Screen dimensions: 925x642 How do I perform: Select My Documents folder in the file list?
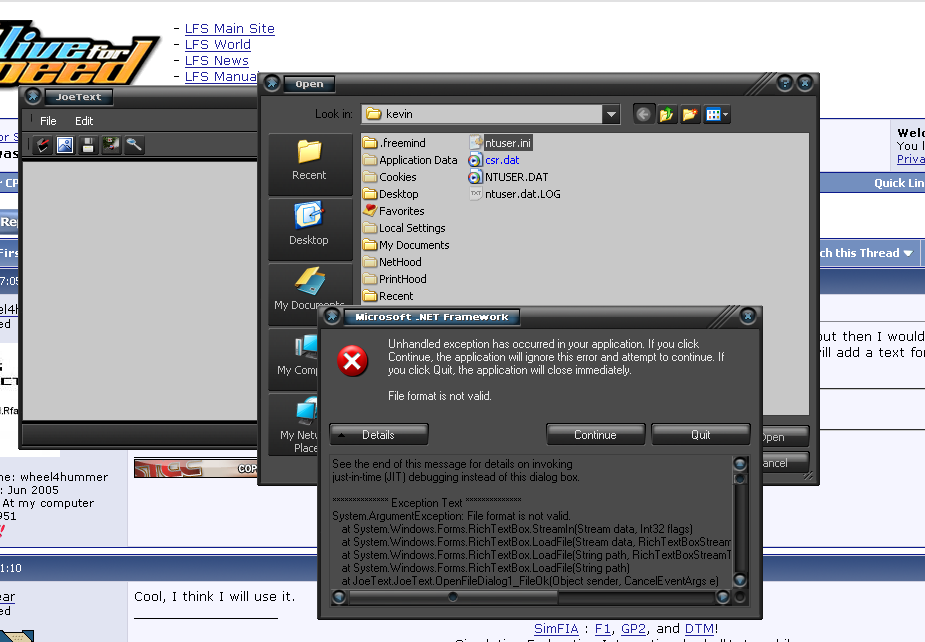tap(406, 245)
